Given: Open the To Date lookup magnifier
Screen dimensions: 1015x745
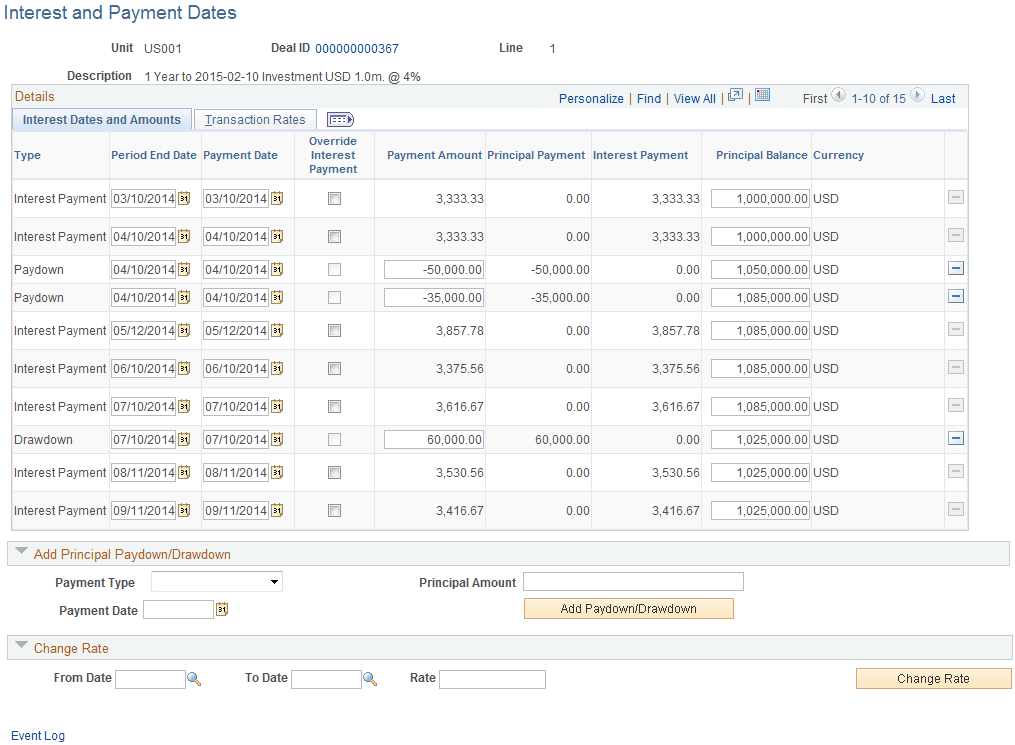Looking at the screenshot, I should click(370, 678).
